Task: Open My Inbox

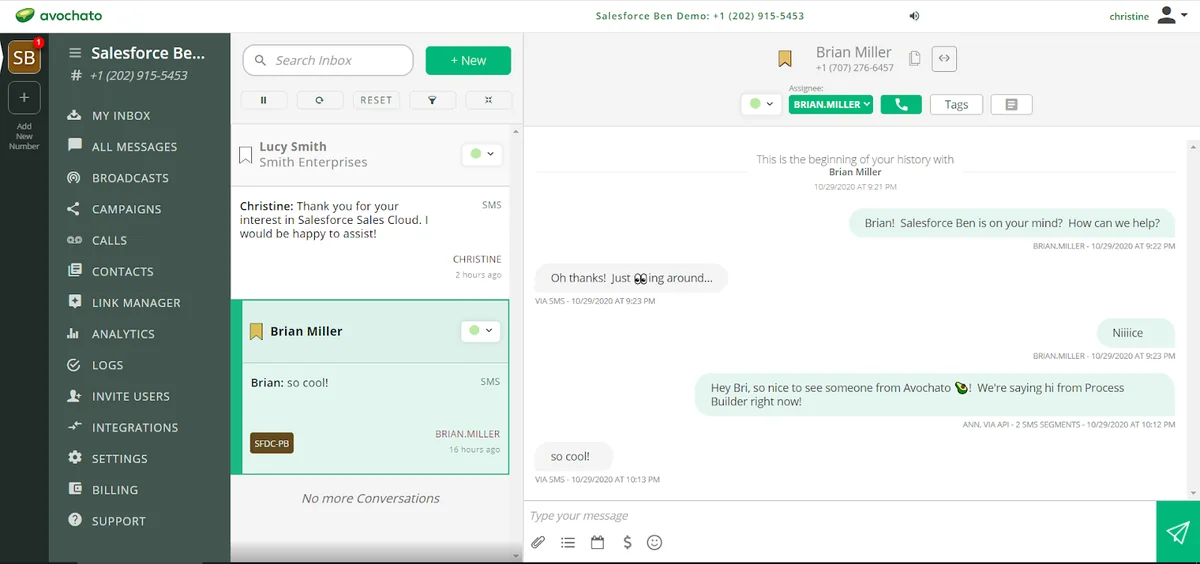Action: [121, 115]
